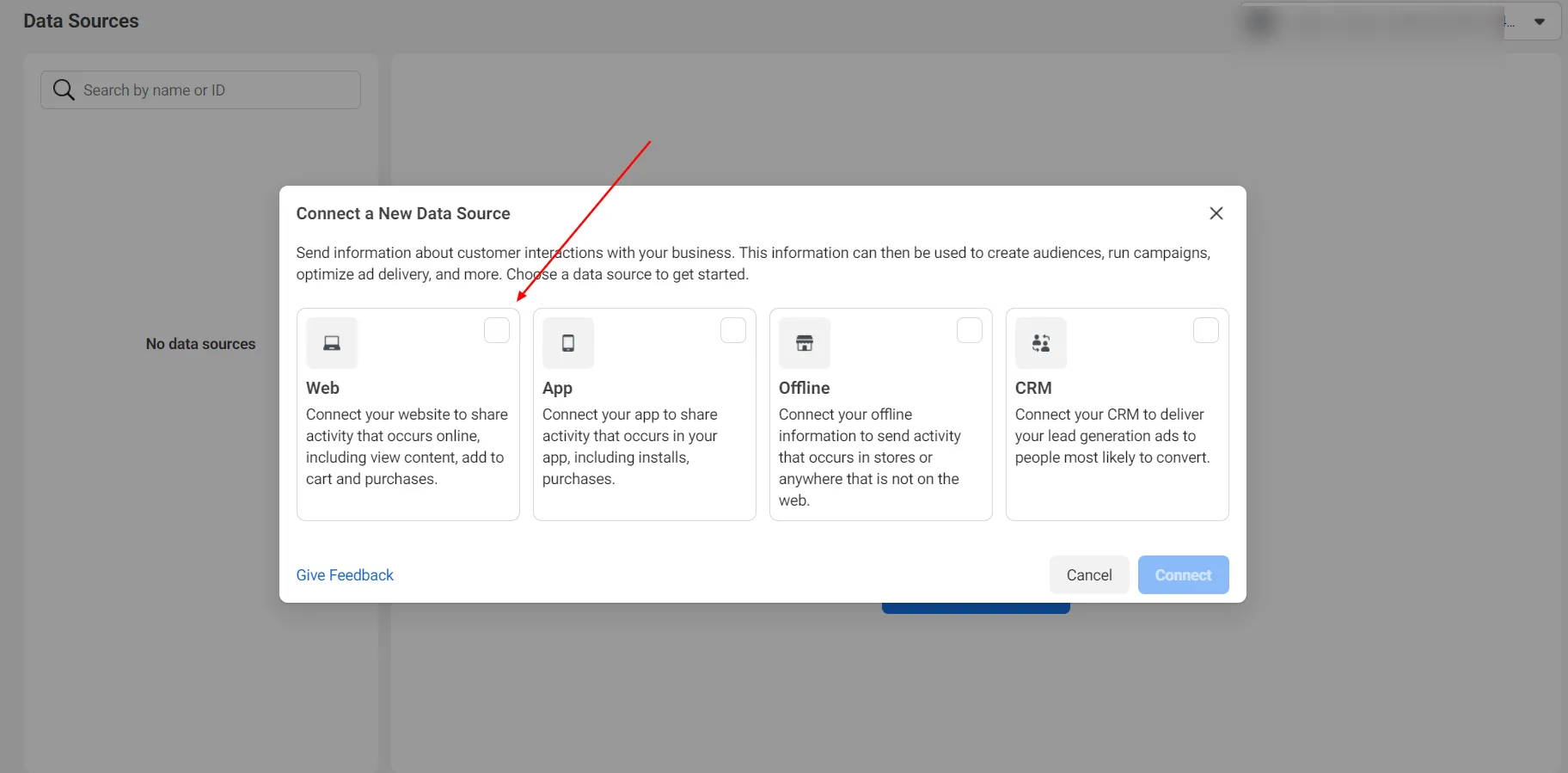Image resolution: width=1568 pixels, height=773 pixels.
Task: Click the Connect button
Action: pyautogui.click(x=1183, y=574)
